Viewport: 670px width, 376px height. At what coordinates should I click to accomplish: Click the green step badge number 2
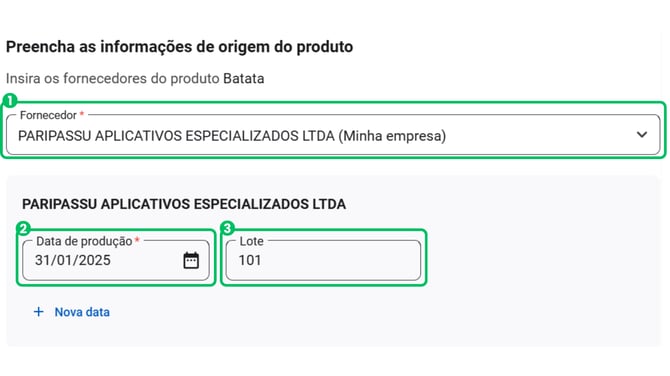pyautogui.click(x=24, y=228)
